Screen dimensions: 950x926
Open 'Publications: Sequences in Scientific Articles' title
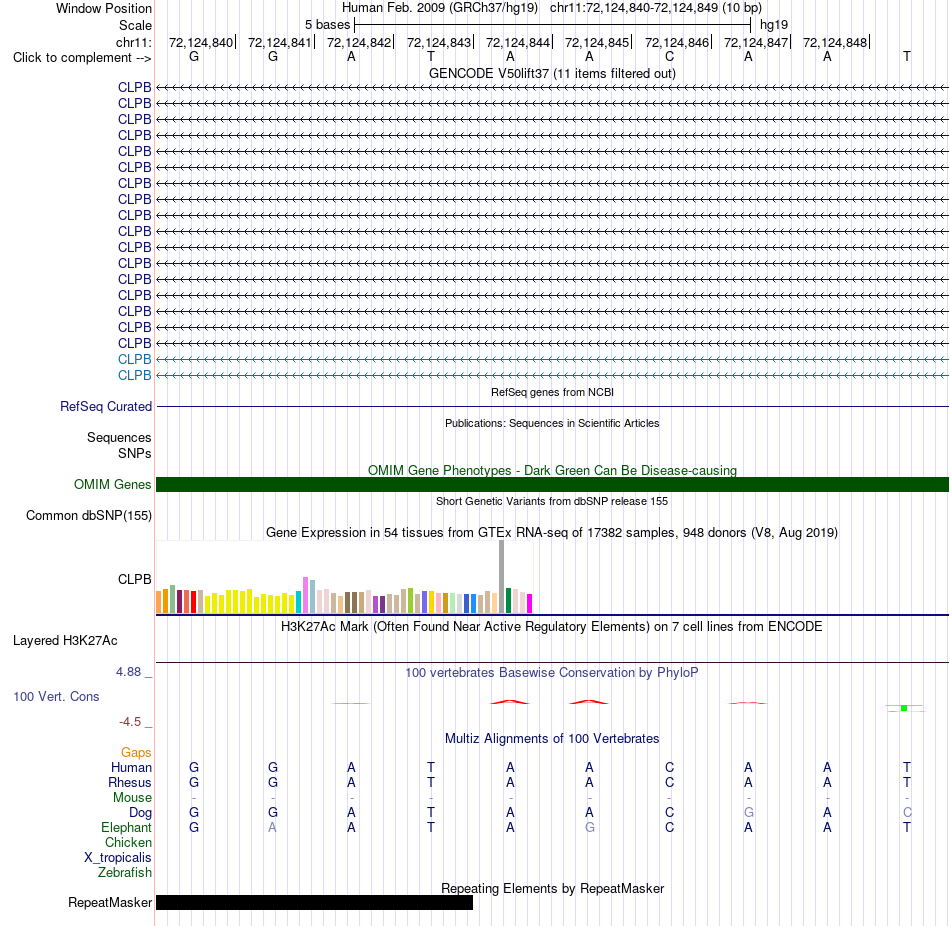click(552, 423)
